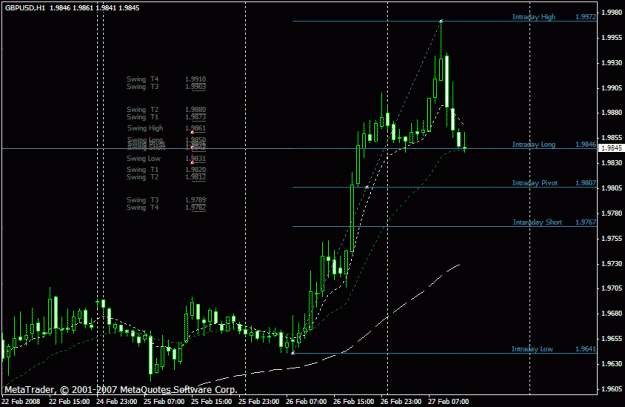625x407 pixels.
Task: Click the Intraday Low 1.9641 label
Action: click(x=554, y=349)
